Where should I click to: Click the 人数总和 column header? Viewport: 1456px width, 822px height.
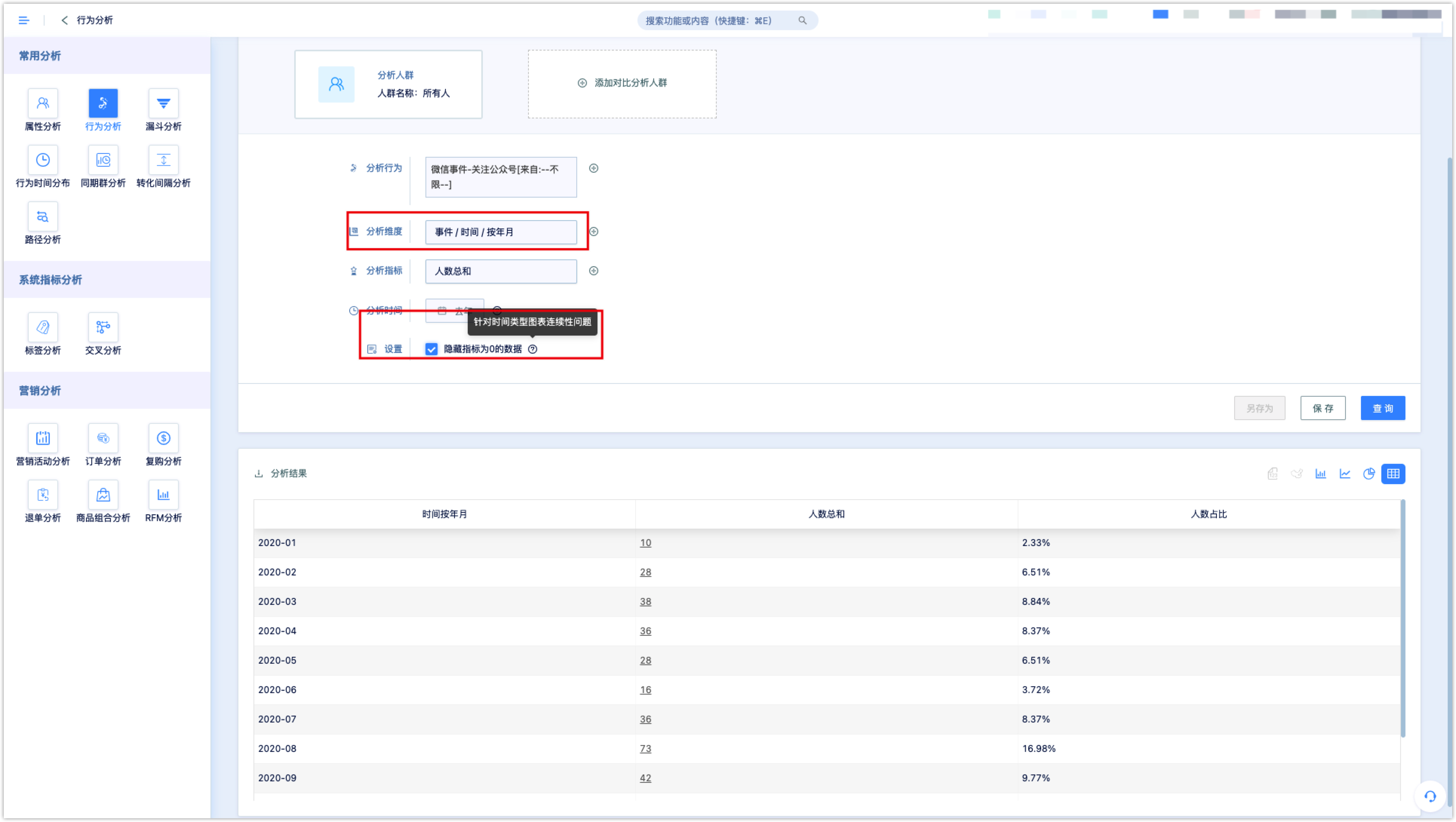pos(826,514)
